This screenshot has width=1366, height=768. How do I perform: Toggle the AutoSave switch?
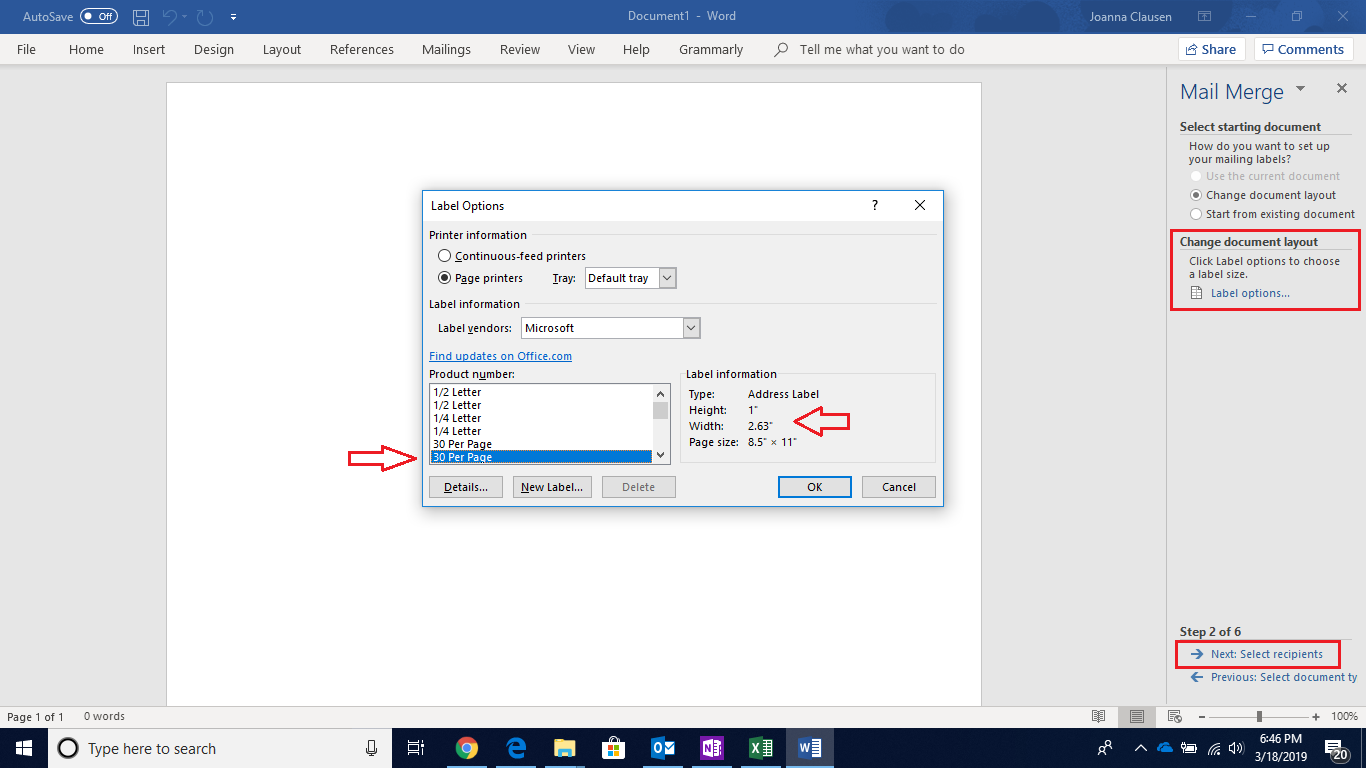[x=99, y=17]
